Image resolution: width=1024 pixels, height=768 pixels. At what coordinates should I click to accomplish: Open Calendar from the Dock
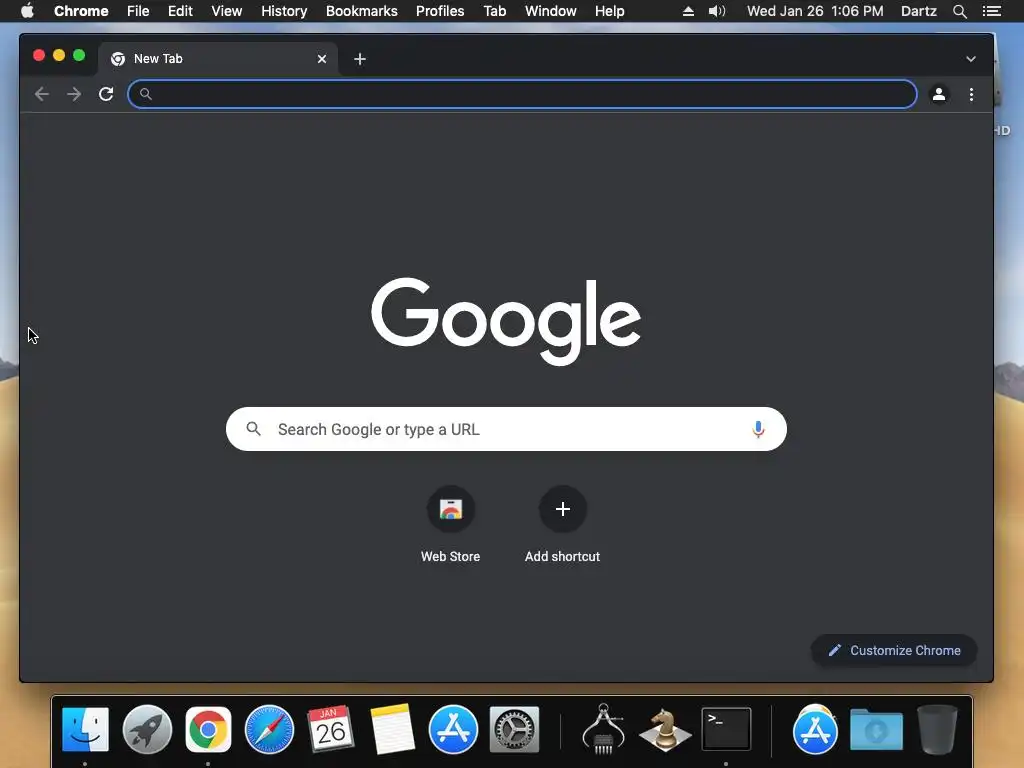tap(330, 729)
